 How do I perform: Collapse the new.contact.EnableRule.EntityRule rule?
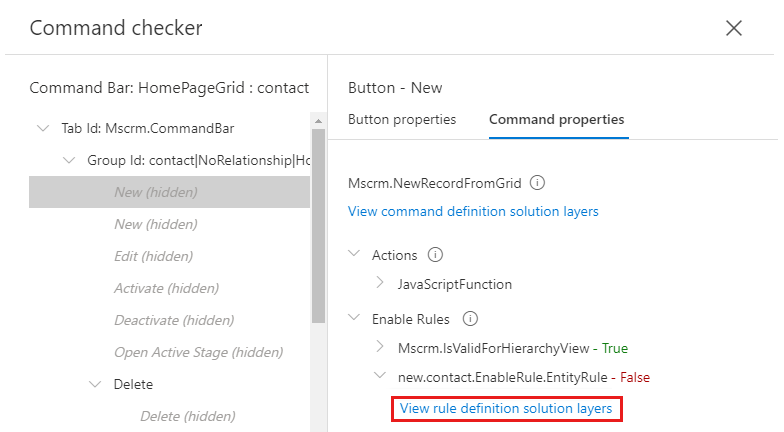click(x=380, y=376)
